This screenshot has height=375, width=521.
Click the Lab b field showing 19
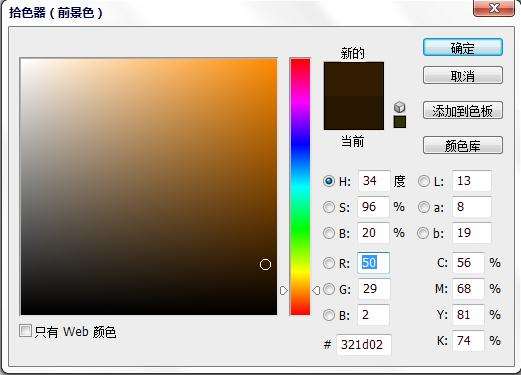click(472, 233)
